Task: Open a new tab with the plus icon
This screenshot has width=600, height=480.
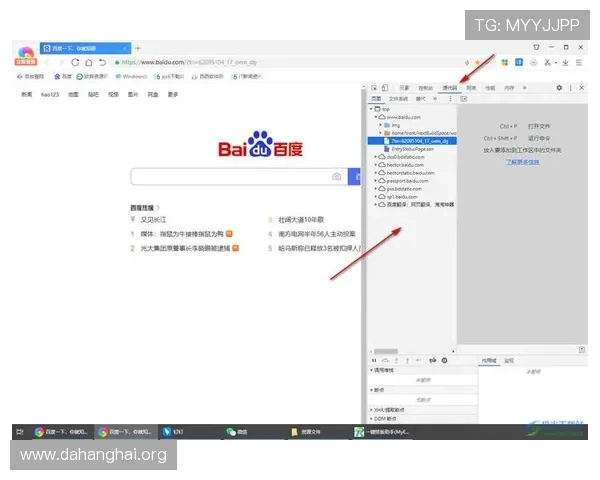Action: 138,48
